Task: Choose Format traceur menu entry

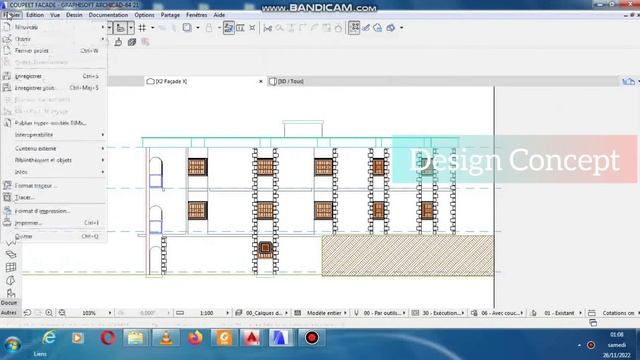Action: [54, 186]
